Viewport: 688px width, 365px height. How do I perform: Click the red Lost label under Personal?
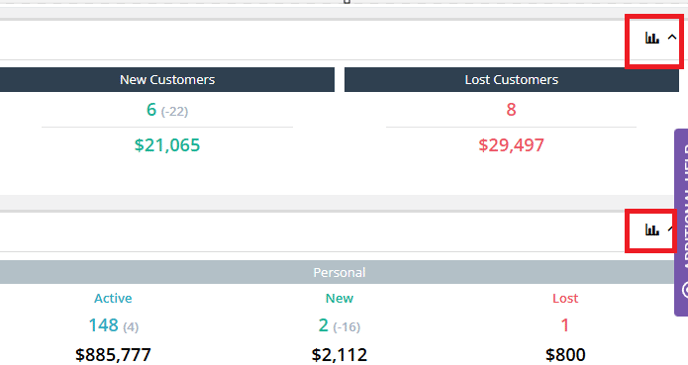coord(565,298)
